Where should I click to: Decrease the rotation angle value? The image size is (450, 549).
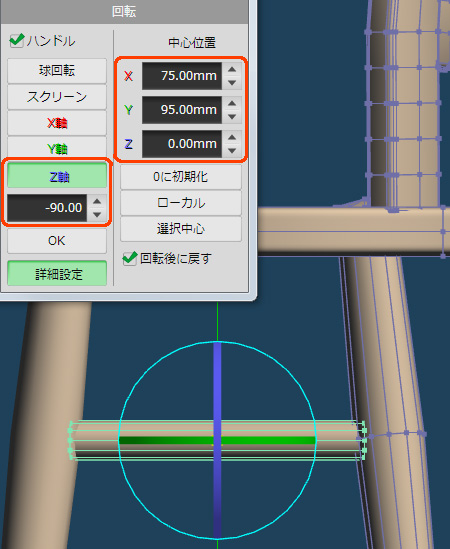(x=97, y=215)
